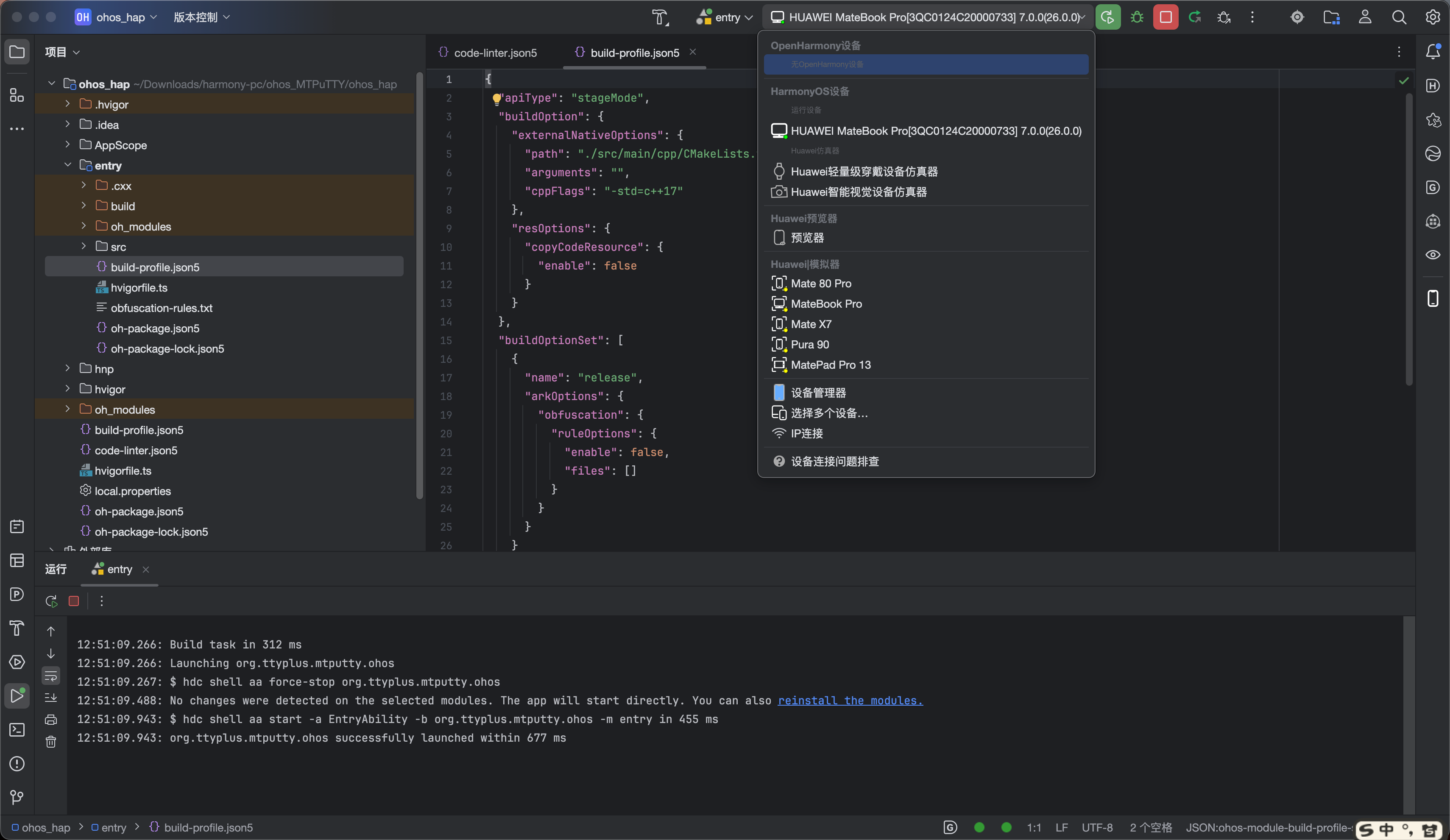Open the Previewer eye icon in right sidebar
The image size is (1450, 840).
click(x=1433, y=255)
